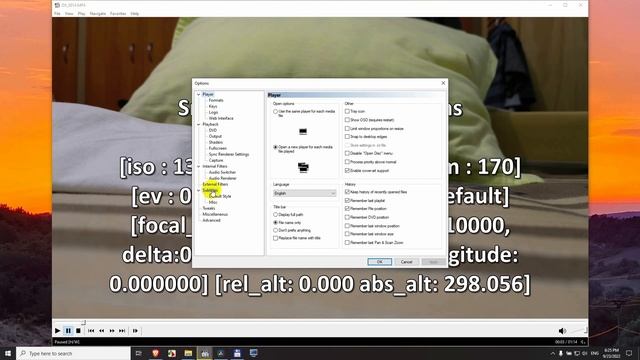Select Sync Renderer Settings tree item
Image resolution: width=640 pixels, height=360 pixels.
point(229,154)
